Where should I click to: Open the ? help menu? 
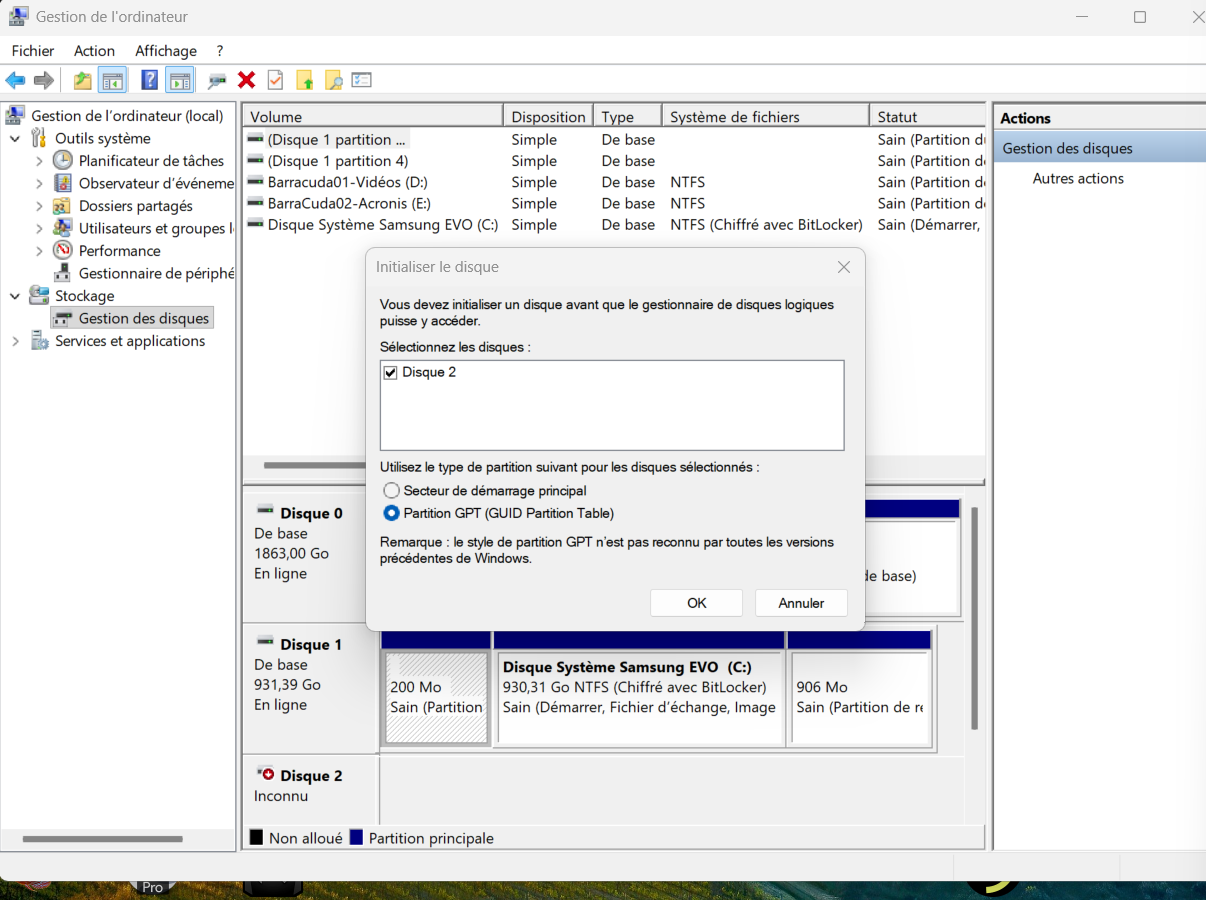(220, 51)
